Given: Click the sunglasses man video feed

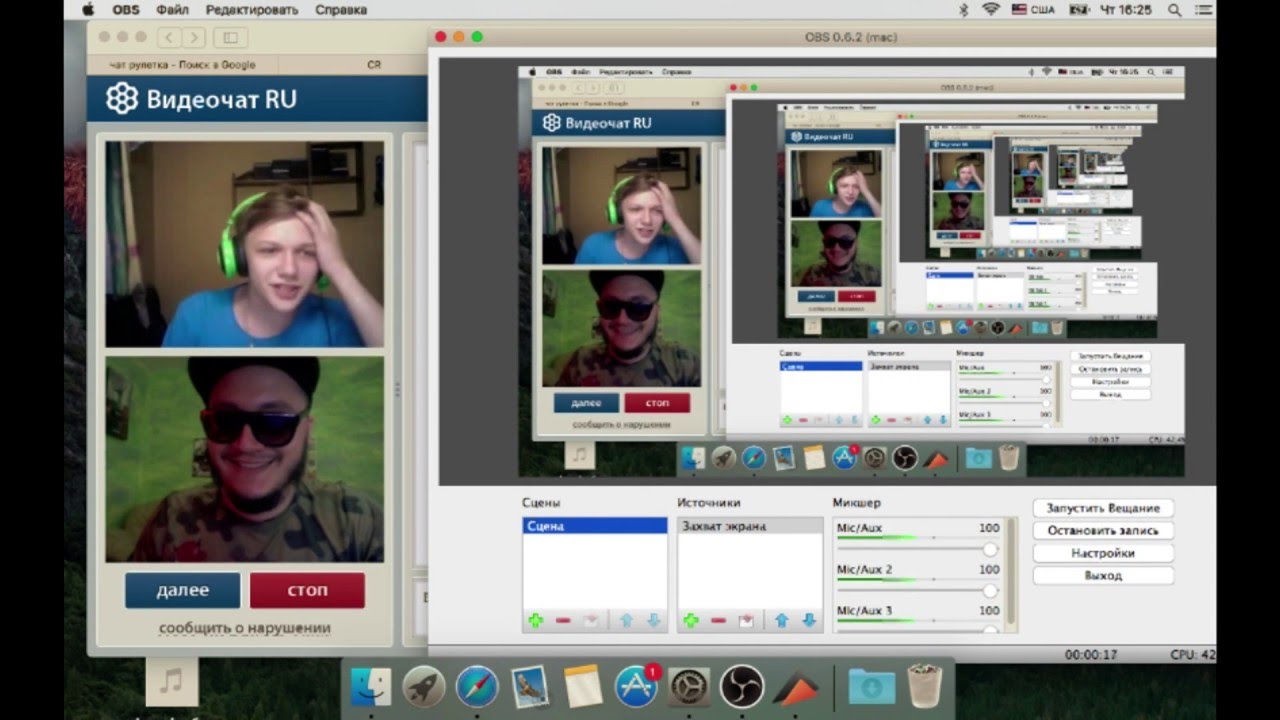Looking at the screenshot, I should pyautogui.click(x=244, y=460).
